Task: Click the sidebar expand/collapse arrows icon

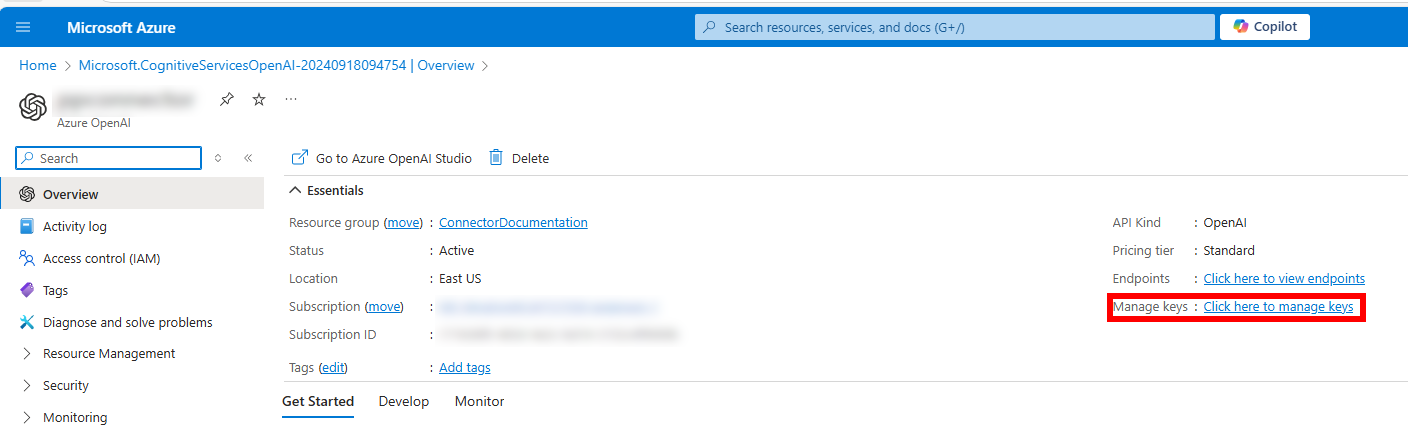Action: (x=218, y=158)
